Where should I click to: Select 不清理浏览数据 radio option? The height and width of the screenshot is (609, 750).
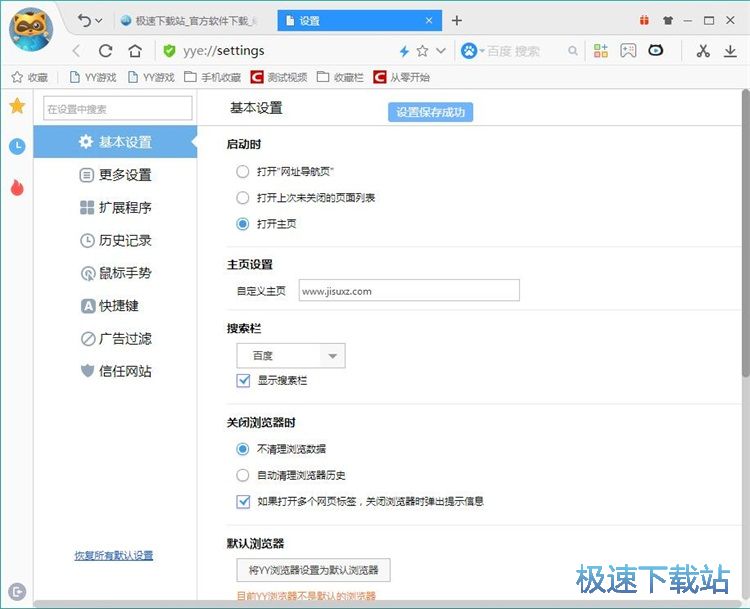[x=243, y=449]
